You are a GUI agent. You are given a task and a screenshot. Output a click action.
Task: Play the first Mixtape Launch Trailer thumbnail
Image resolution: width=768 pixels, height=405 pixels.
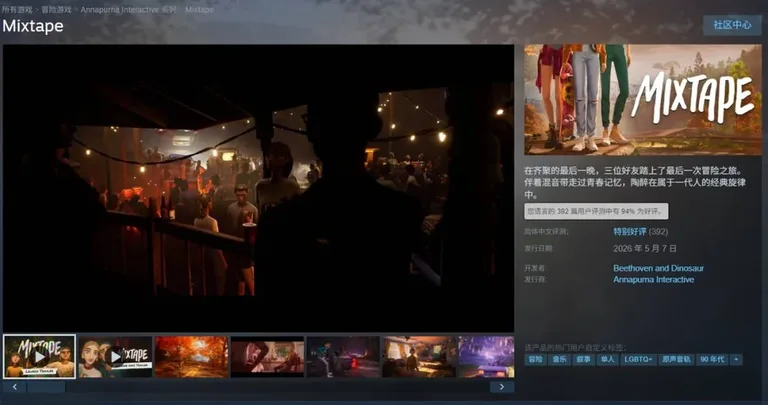click(39, 357)
